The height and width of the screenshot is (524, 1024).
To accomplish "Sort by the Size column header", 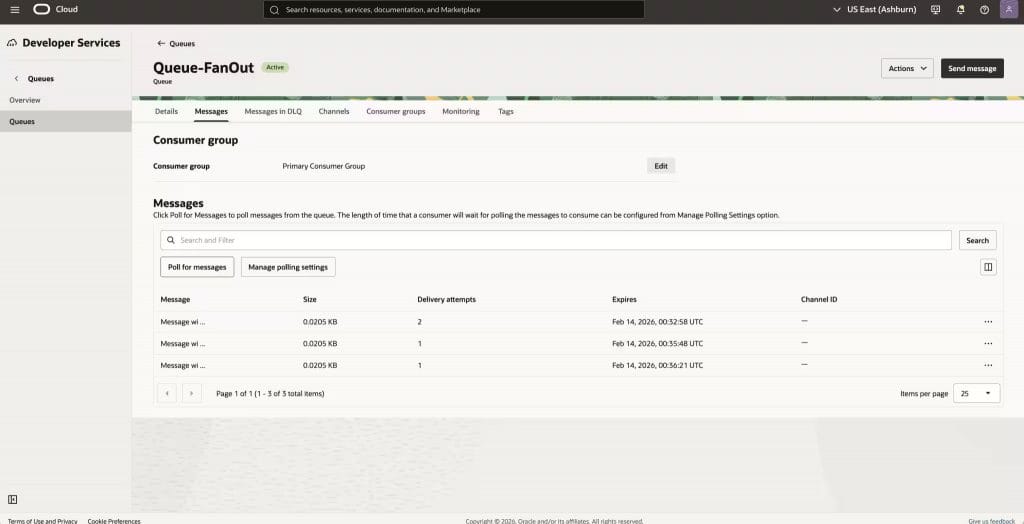I will (310, 299).
